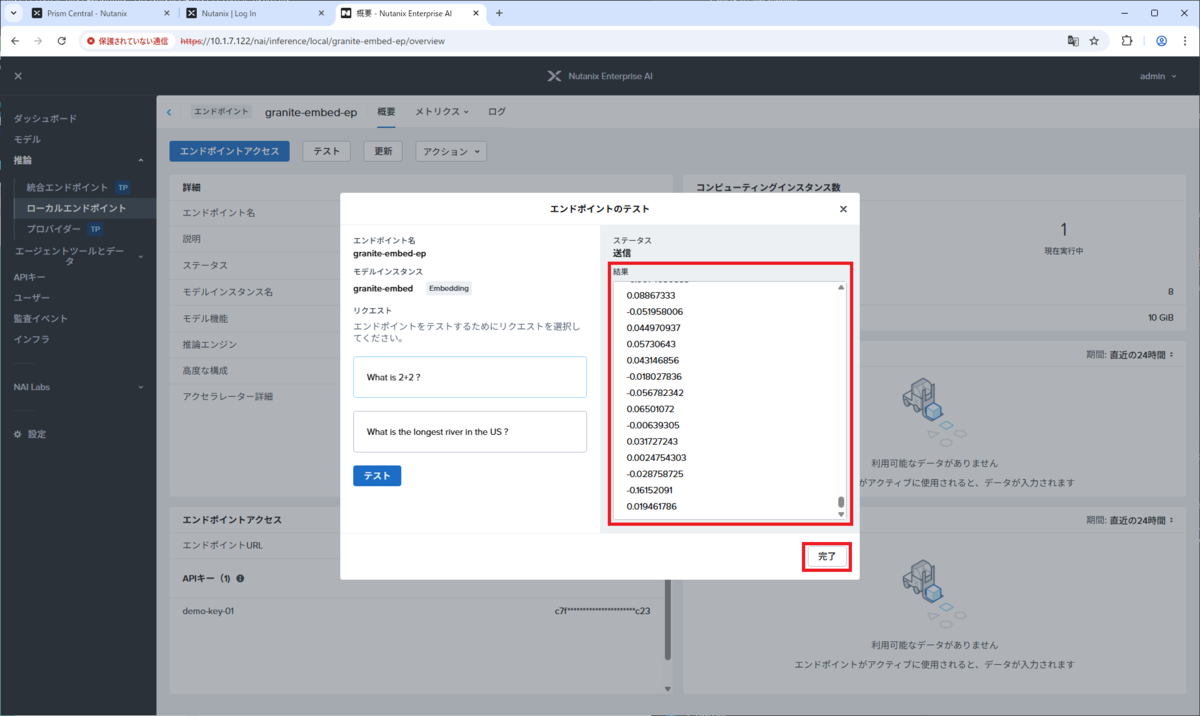Click the results scrollbar down arrow
This screenshot has height=716, width=1200.
(x=841, y=515)
